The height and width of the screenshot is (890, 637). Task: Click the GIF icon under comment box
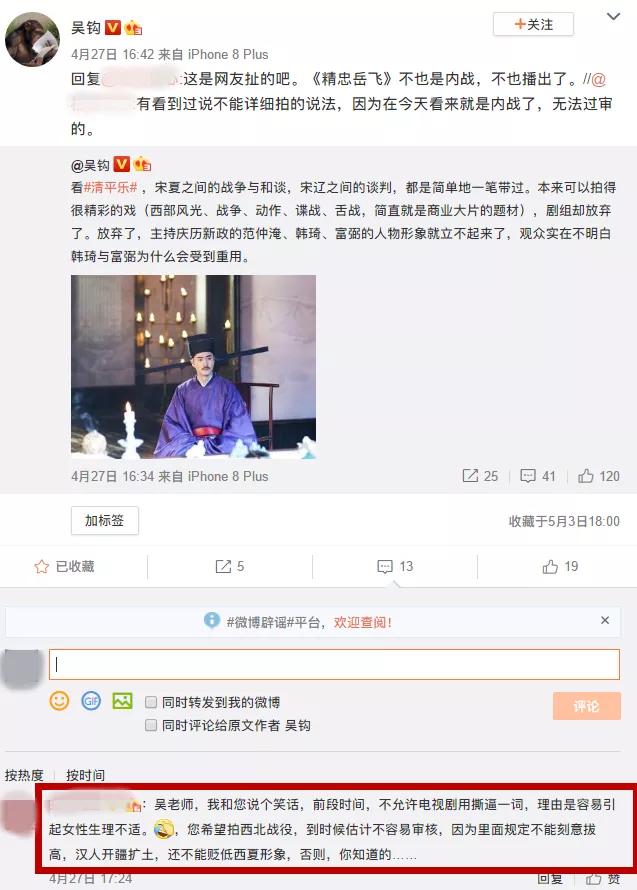pyautogui.click(x=91, y=701)
